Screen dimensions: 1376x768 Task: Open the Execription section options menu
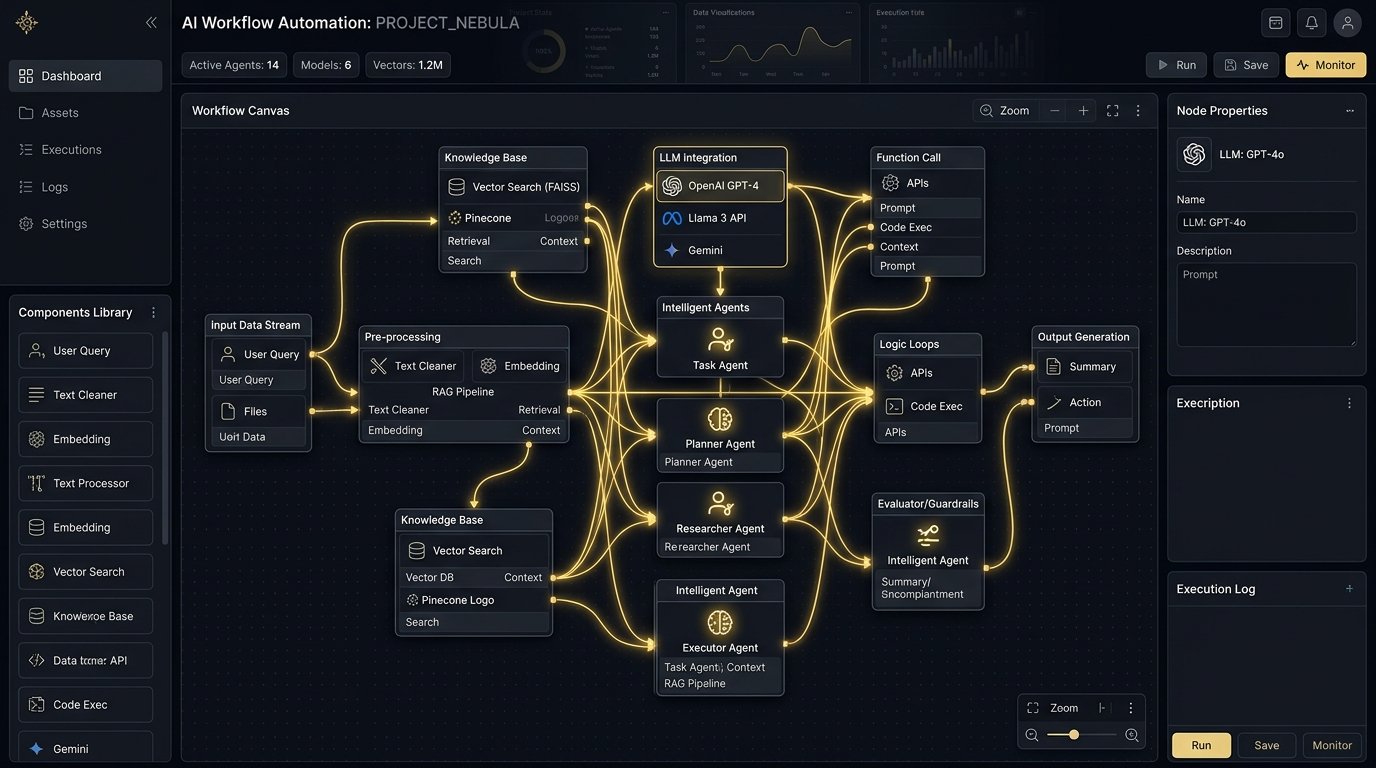point(1349,403)
